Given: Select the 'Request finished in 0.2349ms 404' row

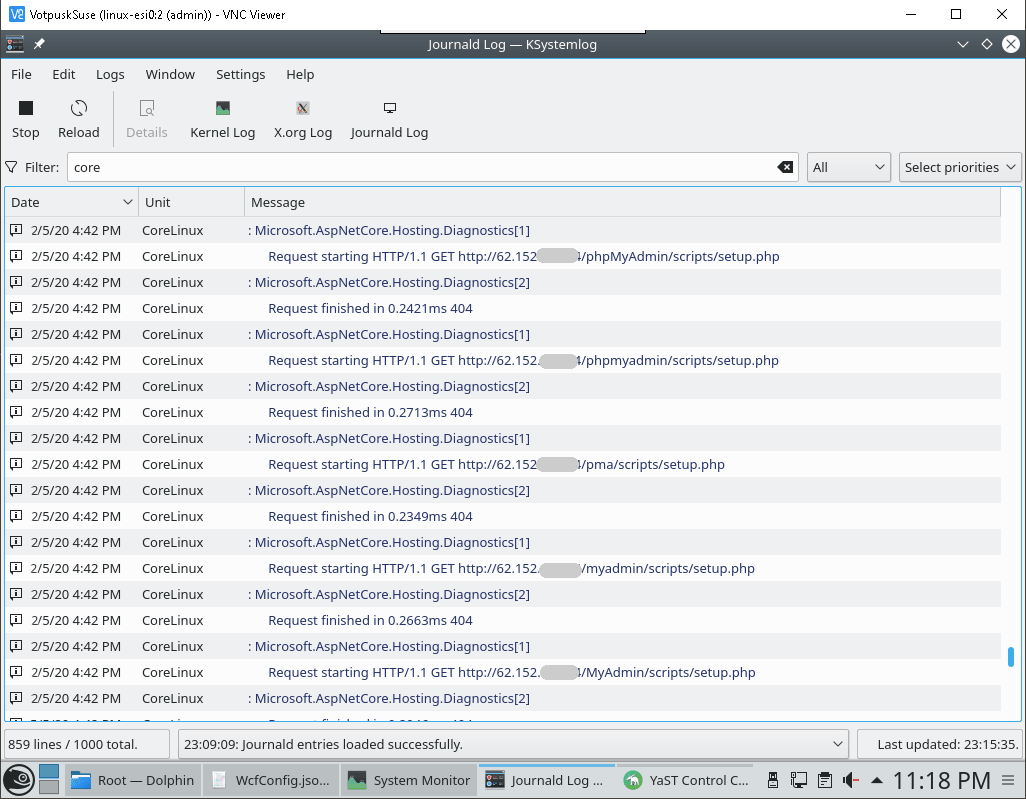Looking at the screenshot, I should (x=503, y=516).
